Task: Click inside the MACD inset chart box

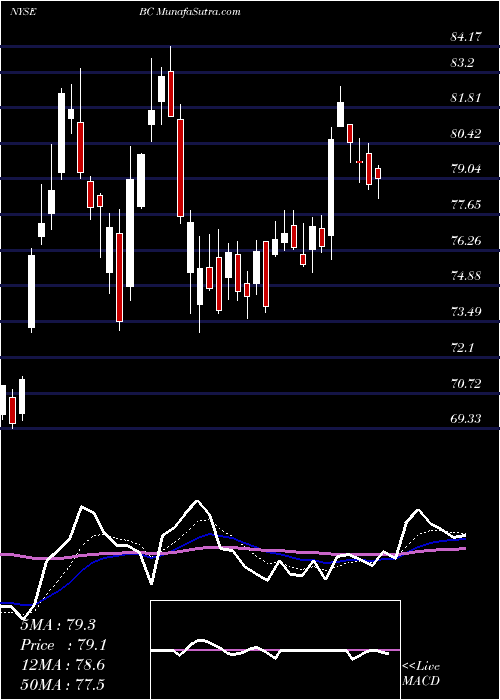Action: click(275, 650)
